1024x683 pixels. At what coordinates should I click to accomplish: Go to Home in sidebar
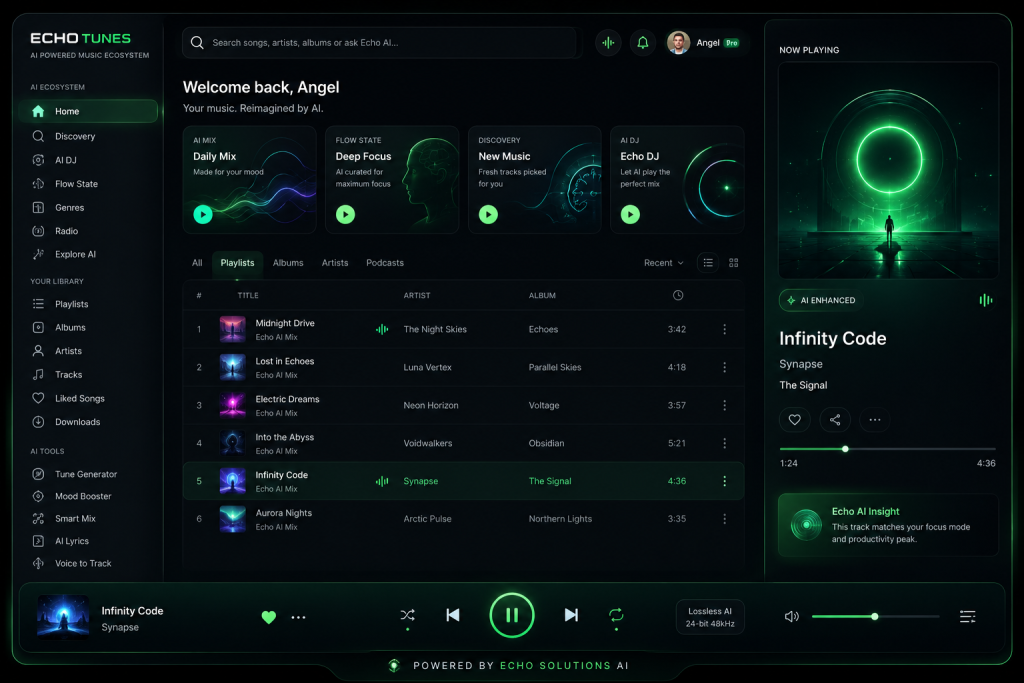pyautogui.click(x=88, y=111)
